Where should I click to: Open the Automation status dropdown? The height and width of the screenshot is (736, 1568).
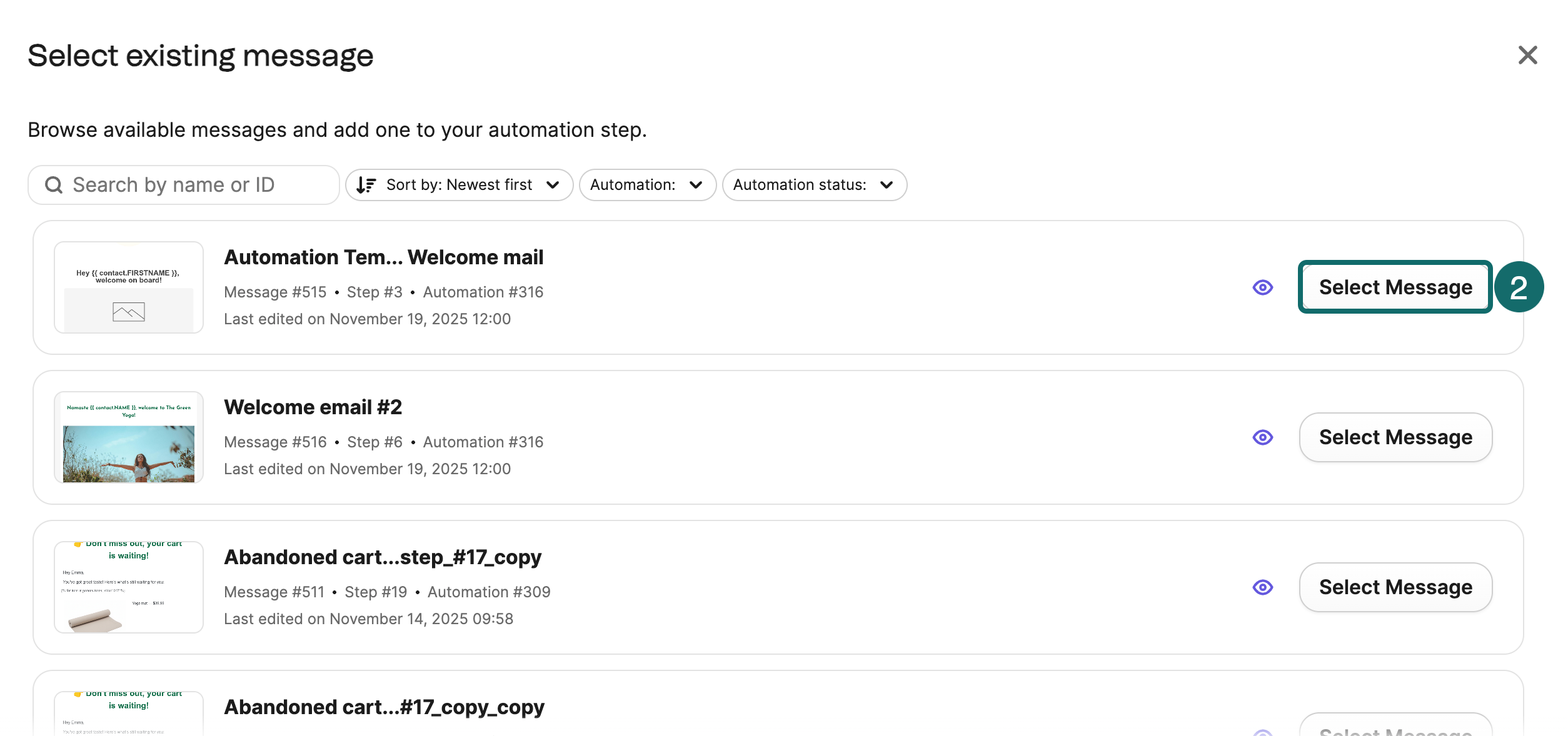pyautogui.click(x=814, y=185)
